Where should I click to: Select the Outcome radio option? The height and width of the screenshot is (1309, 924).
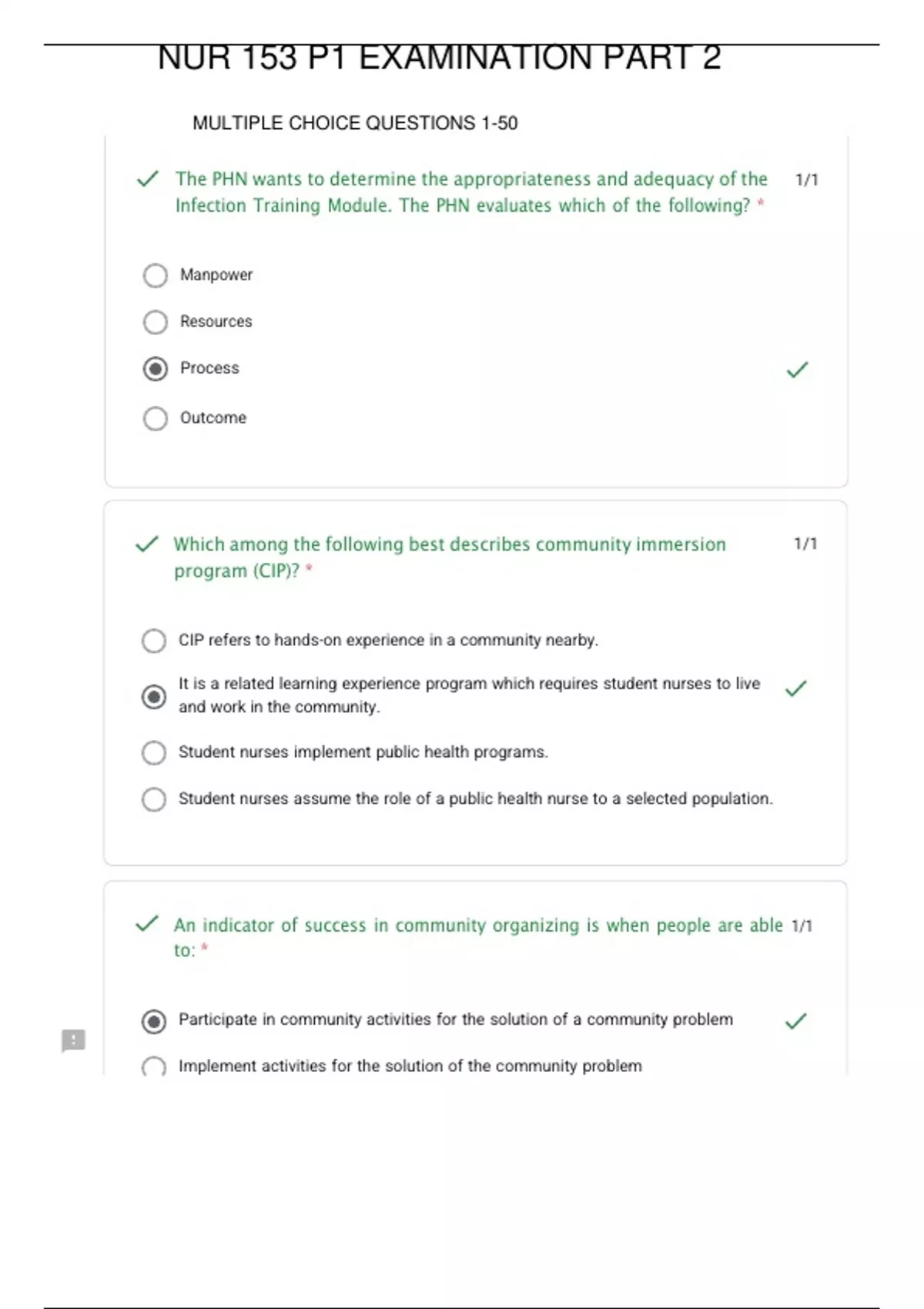tap(156, 418)
